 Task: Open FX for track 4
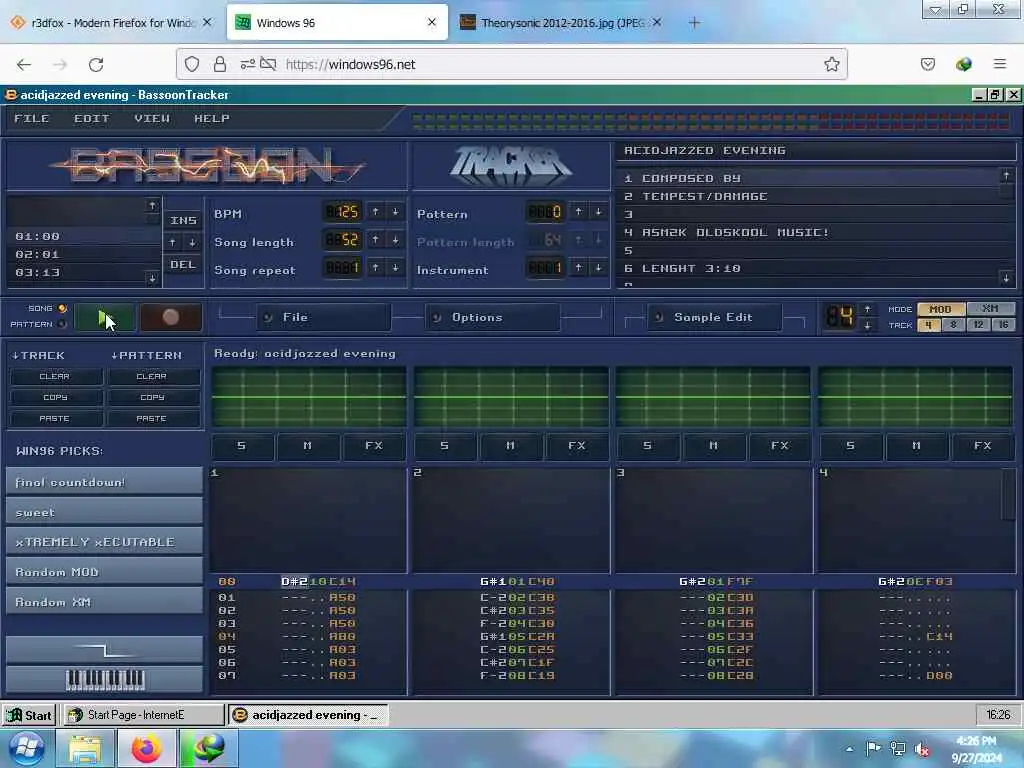[983, 446]
